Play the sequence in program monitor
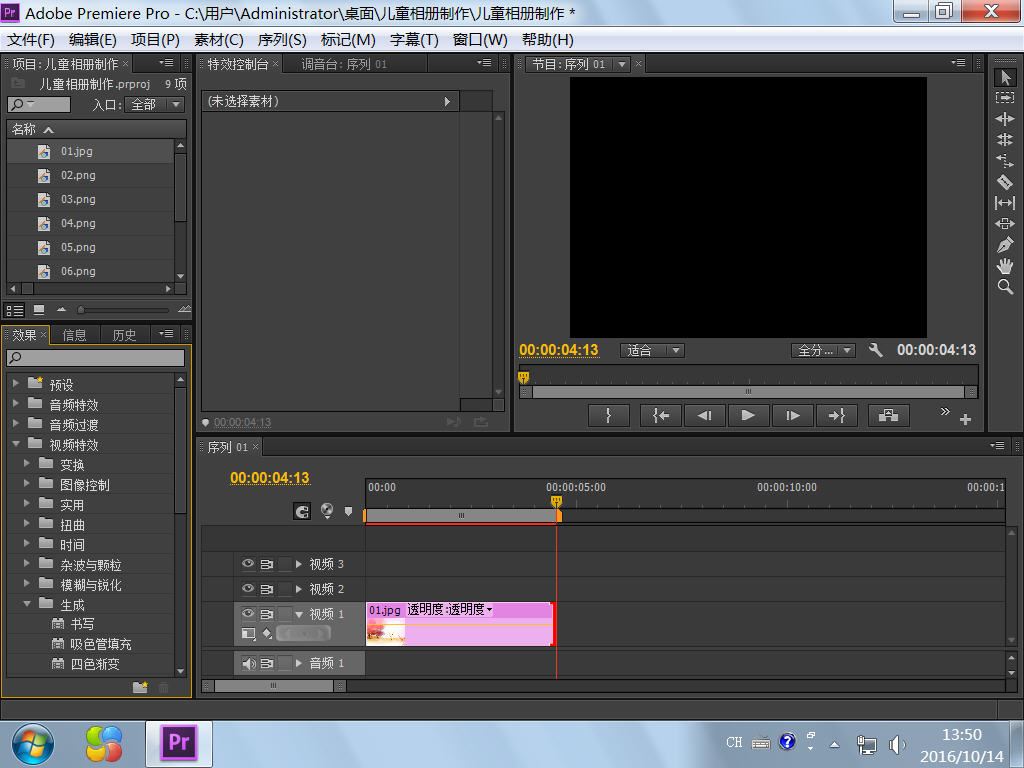Screen dimensions: 1024x768 (x=748, y=415)
